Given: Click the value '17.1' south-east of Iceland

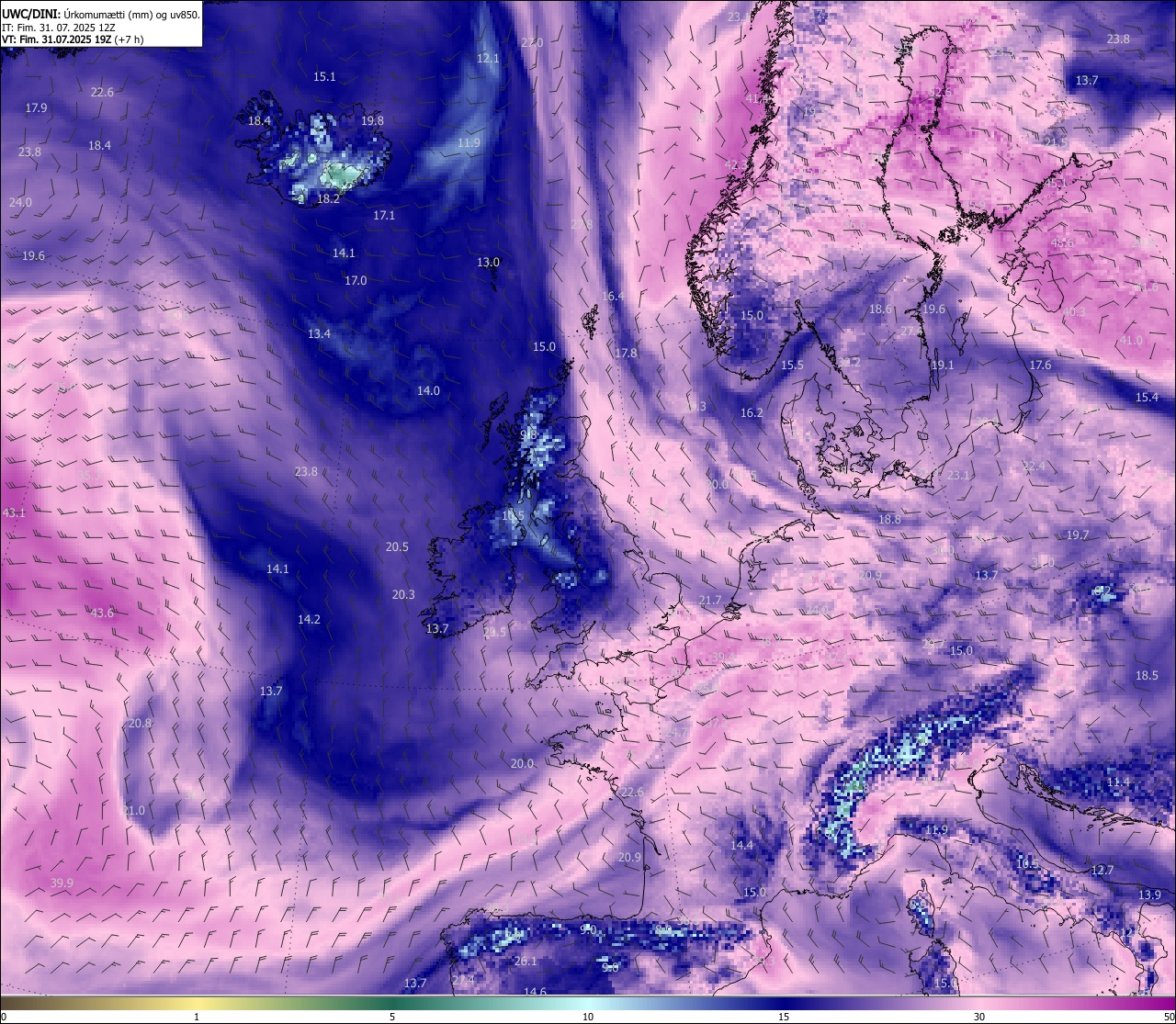Looking at the screenshot, I should pyautogui.click(x=384, y=216).
